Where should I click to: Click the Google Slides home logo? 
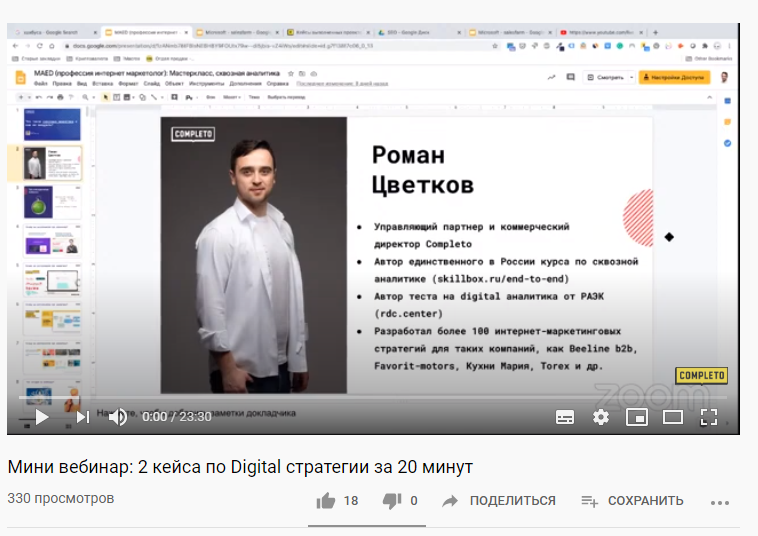(x=21, y=78)
